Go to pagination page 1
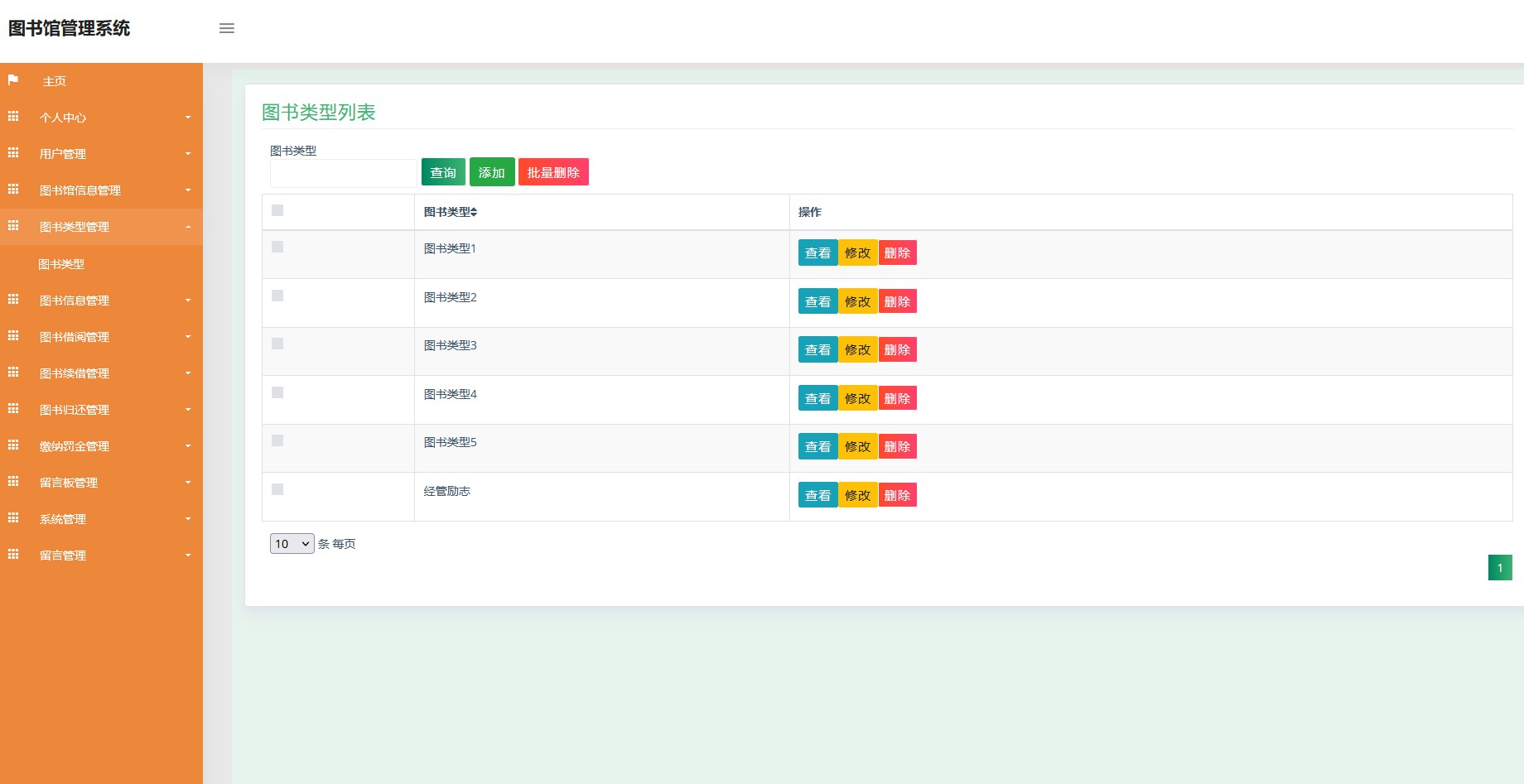 pos(1500,567)
